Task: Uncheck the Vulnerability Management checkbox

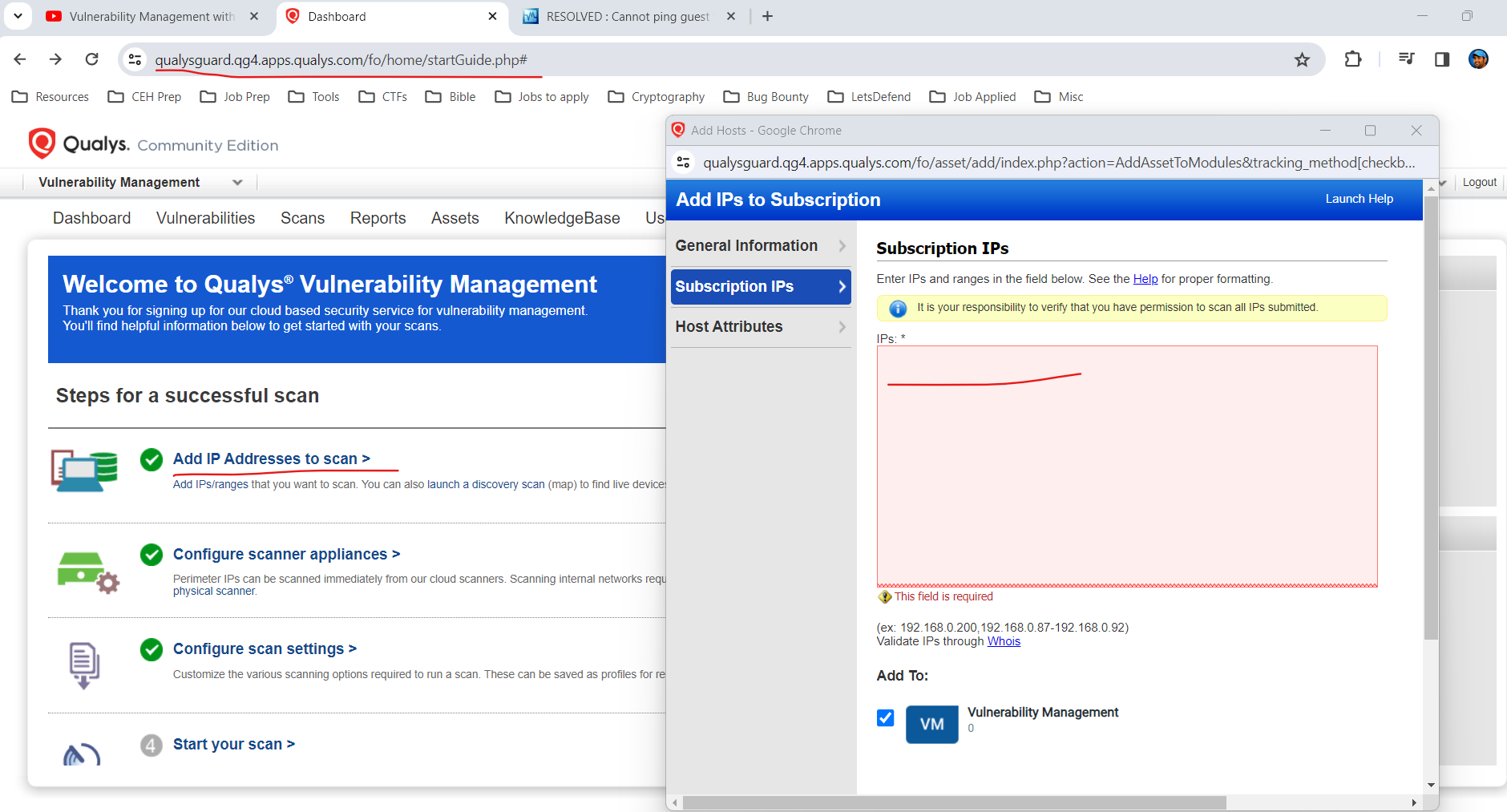Action: (885, 717)
